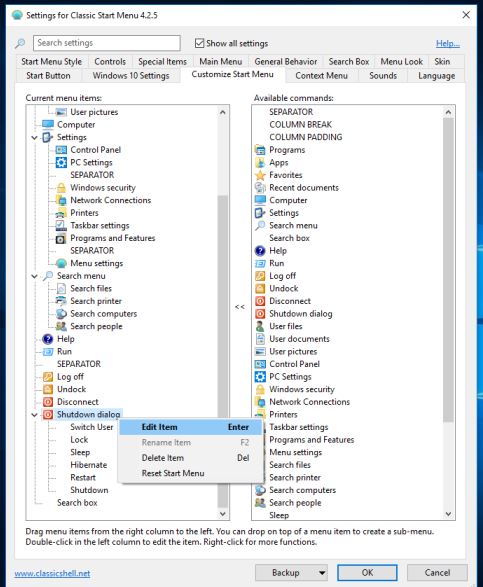The image size is (483, 587).
Task: Switch to the Language tab
Action: [x=437, y=76]
